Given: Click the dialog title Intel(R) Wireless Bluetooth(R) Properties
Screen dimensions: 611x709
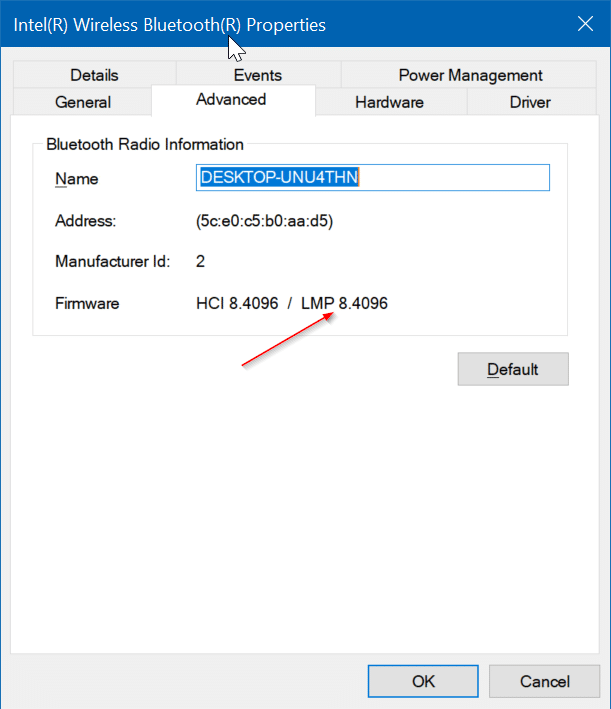Looking at the screenshot, I should [x=170, y=25].
